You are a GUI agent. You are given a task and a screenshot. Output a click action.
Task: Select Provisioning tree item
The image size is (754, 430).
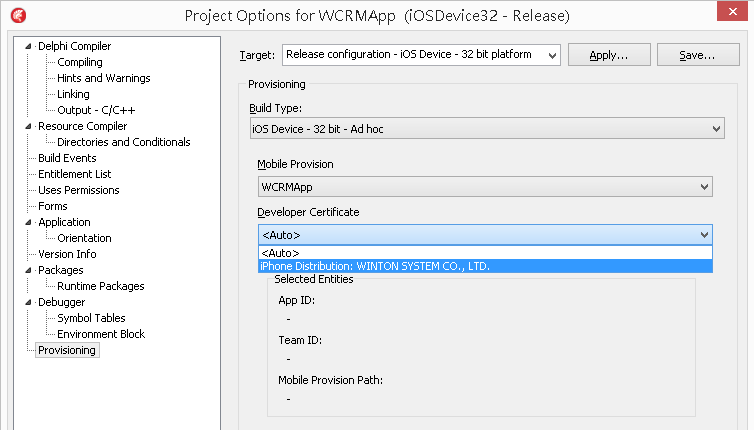67,350
